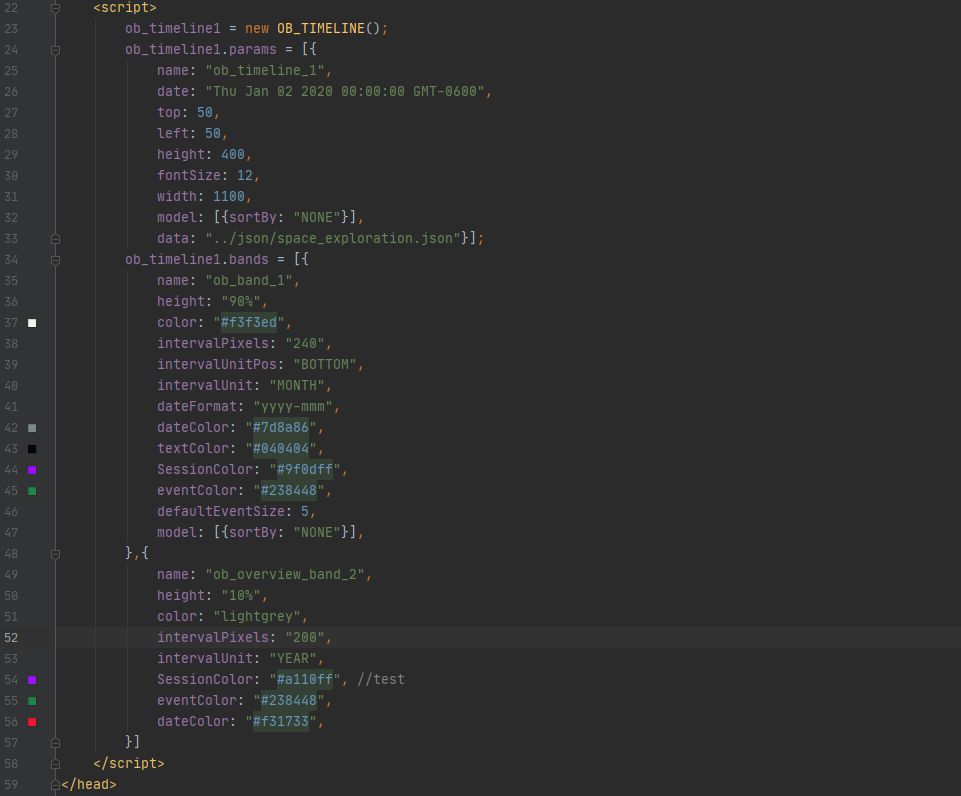Click the "90%" height string
961x796 pixels.
[x=241, y=301]
